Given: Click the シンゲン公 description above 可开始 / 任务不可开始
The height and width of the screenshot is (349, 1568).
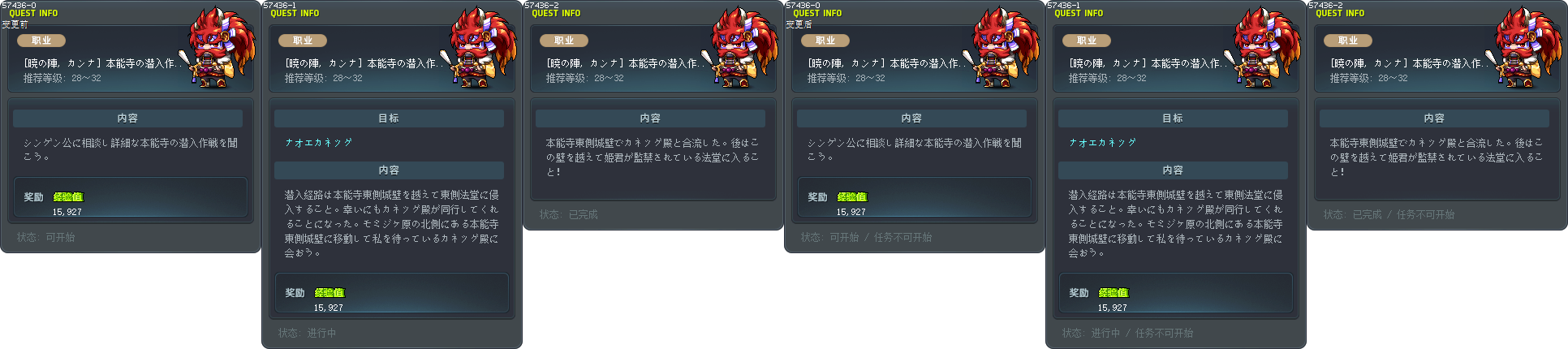Looking at the screenshot, I should coord(914,149).
